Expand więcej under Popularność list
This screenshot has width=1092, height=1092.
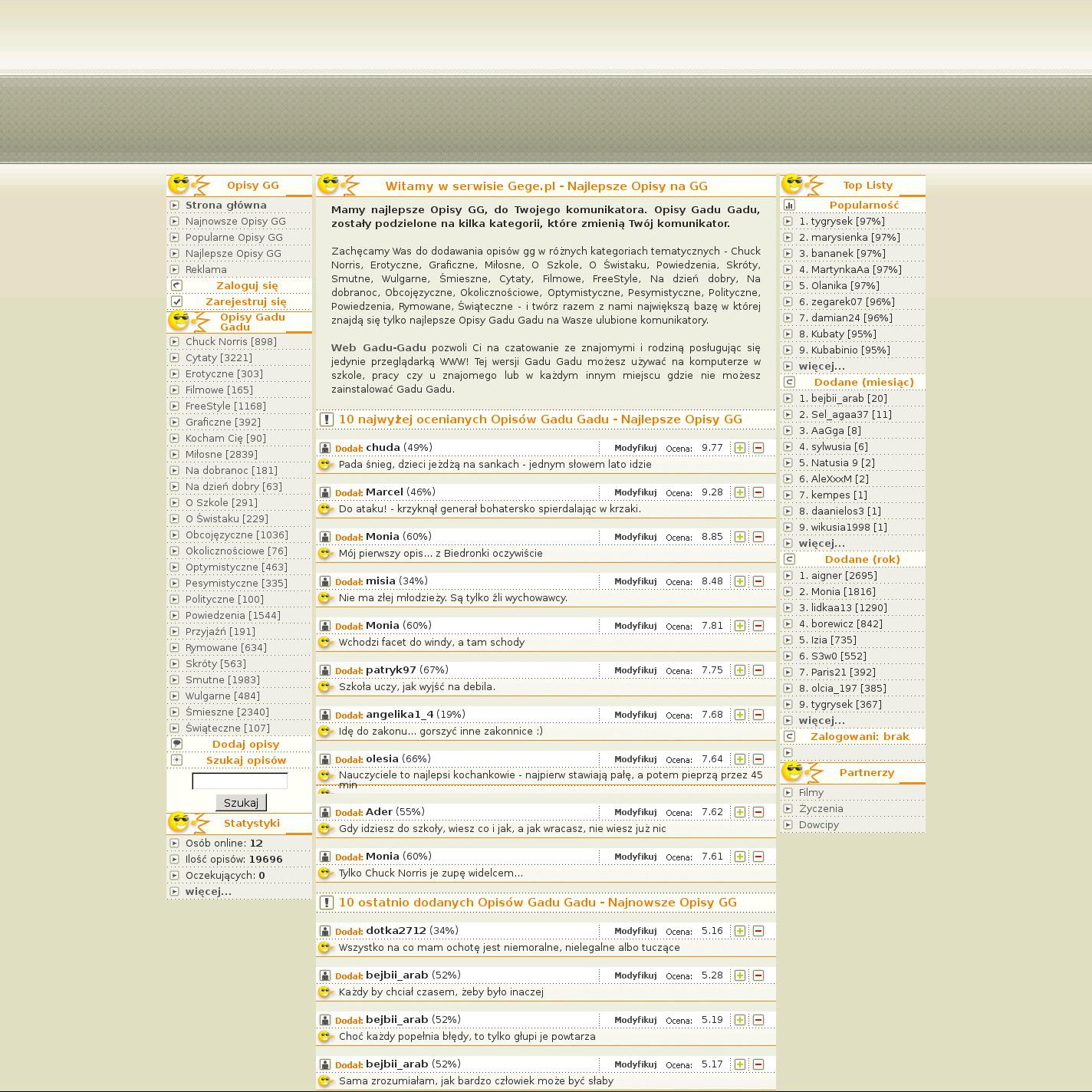(x=821, y=367)
